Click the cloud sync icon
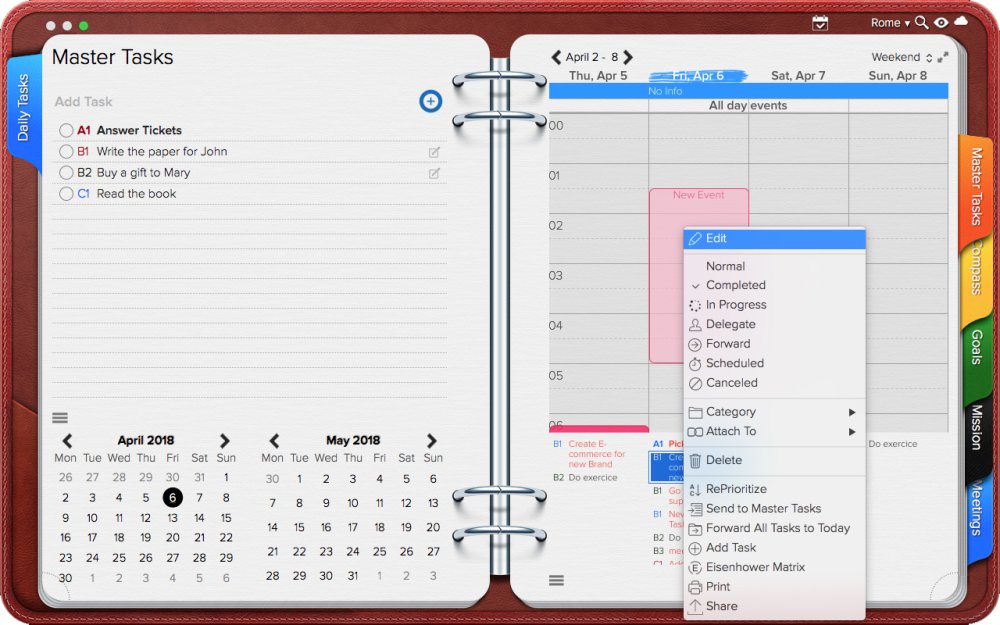The width and height of the screenshot is (1000, 625). pyautogui.click(x=961, y=21)
